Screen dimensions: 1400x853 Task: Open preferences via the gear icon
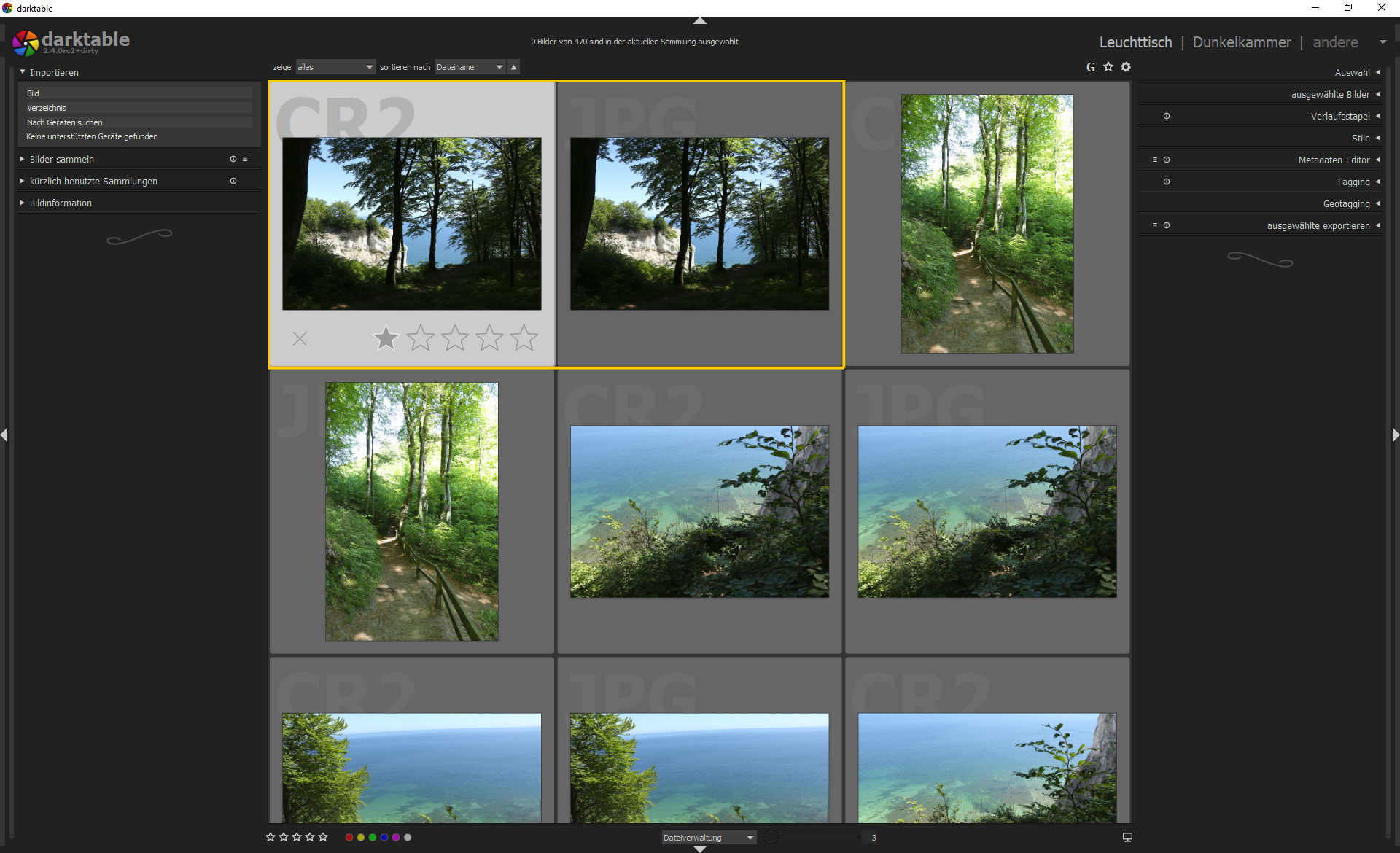coord(1126,67)
